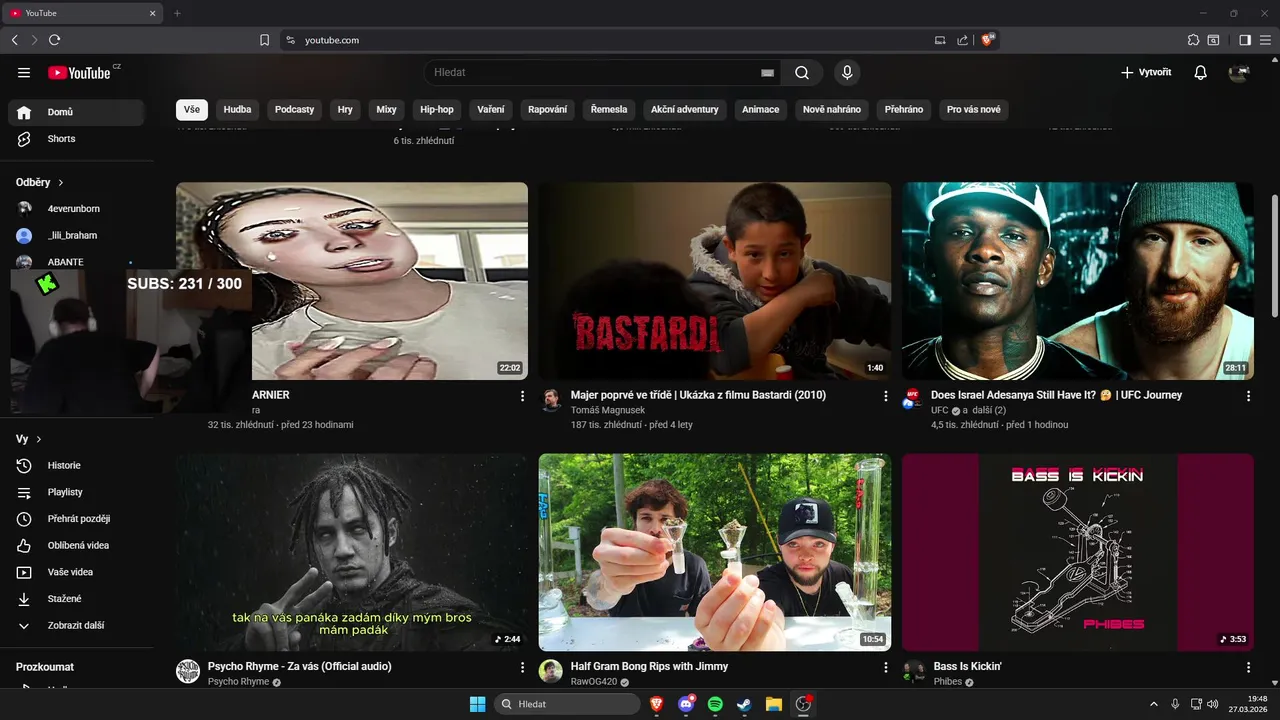Open Discord from the taskbar

tap(686, 704)
